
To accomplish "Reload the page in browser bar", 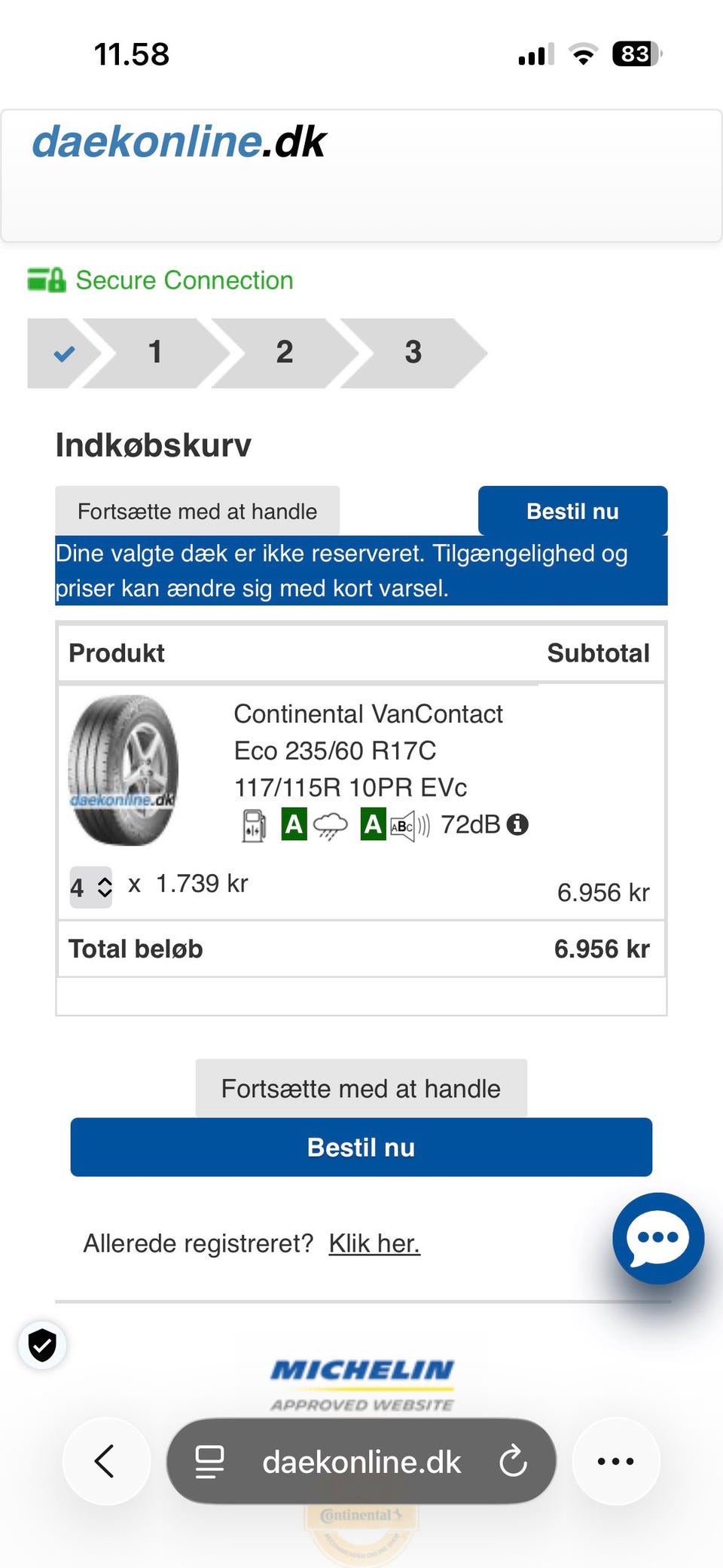I will pos(514,1462).
